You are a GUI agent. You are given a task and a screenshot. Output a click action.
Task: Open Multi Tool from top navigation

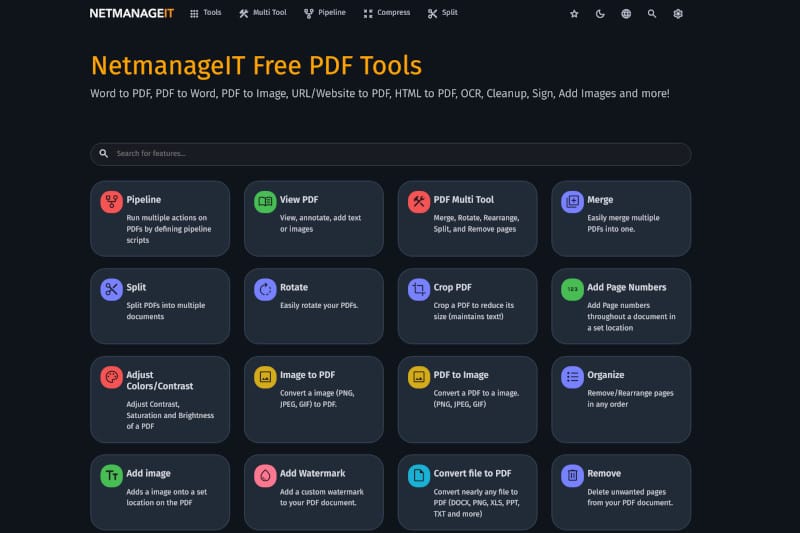[x=262, y=14]
